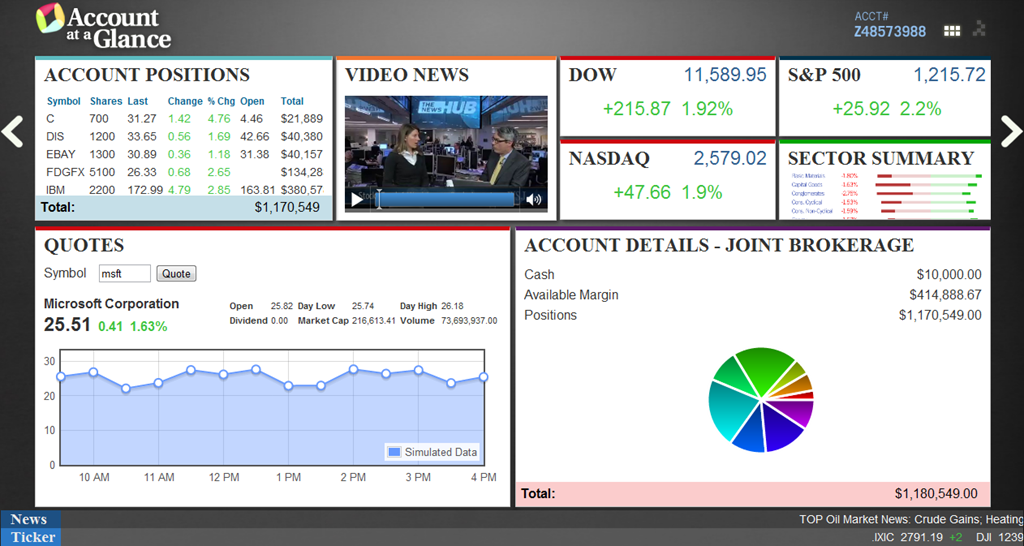Click account number Z48573988
The image size is (1024, 546).
coord(889,31)
